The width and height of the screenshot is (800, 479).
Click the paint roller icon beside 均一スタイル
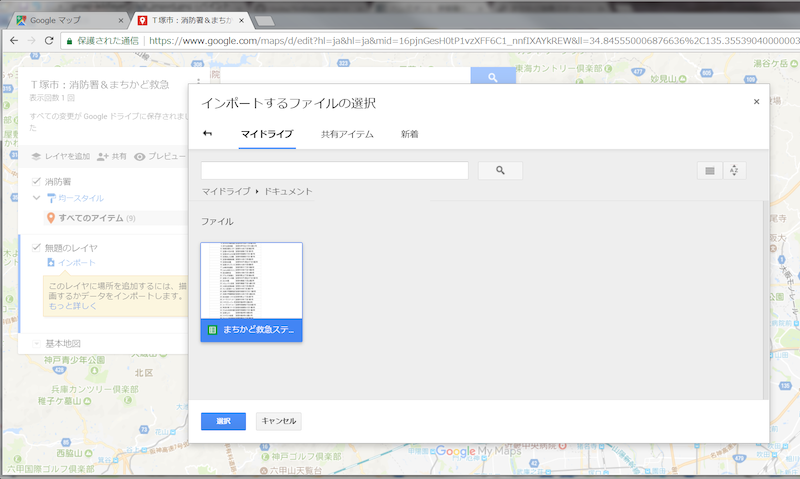(x=51, y=198)
